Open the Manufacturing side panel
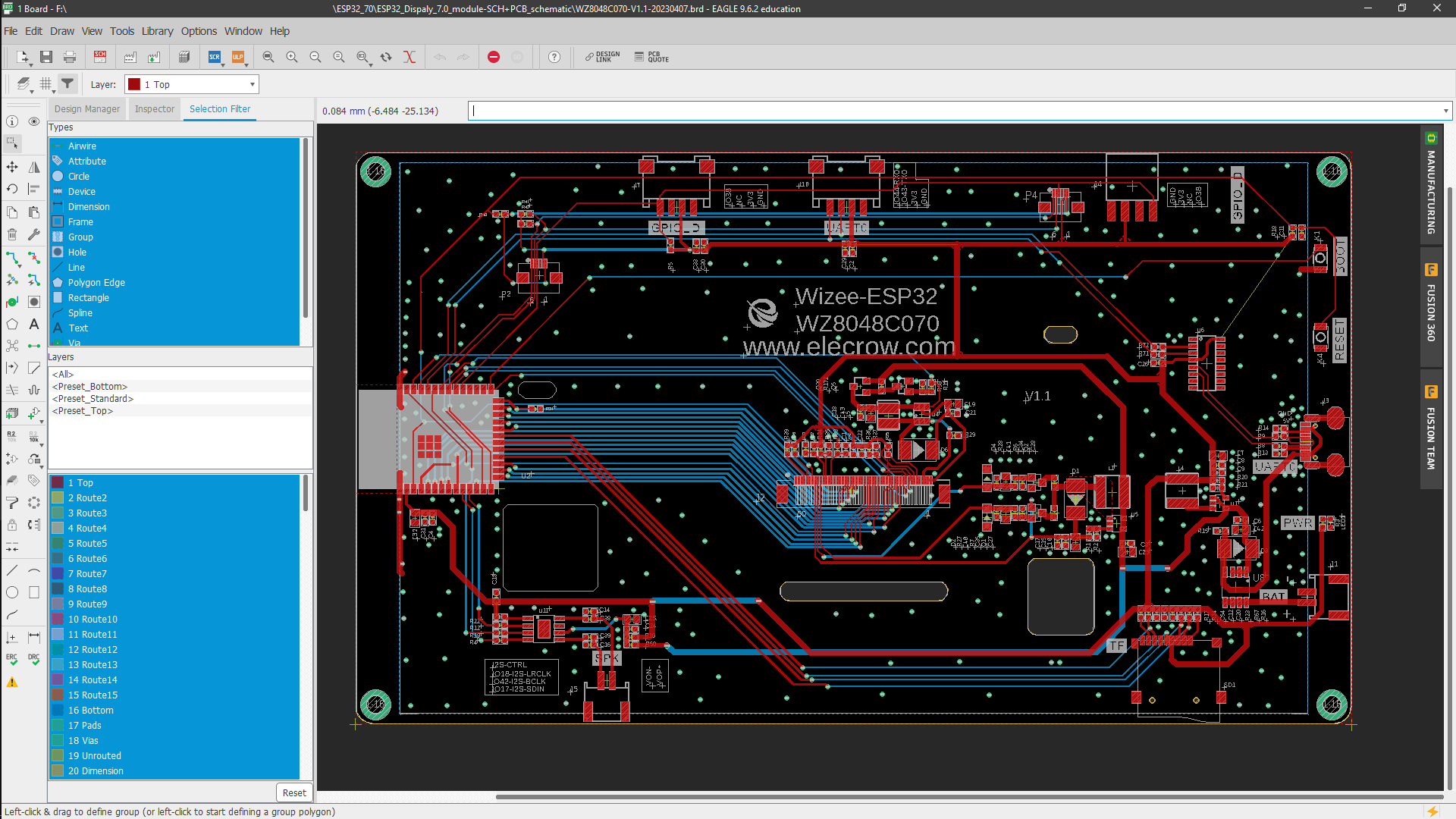This screenshot has width=1456, height=819. (x=1431, y=186)
